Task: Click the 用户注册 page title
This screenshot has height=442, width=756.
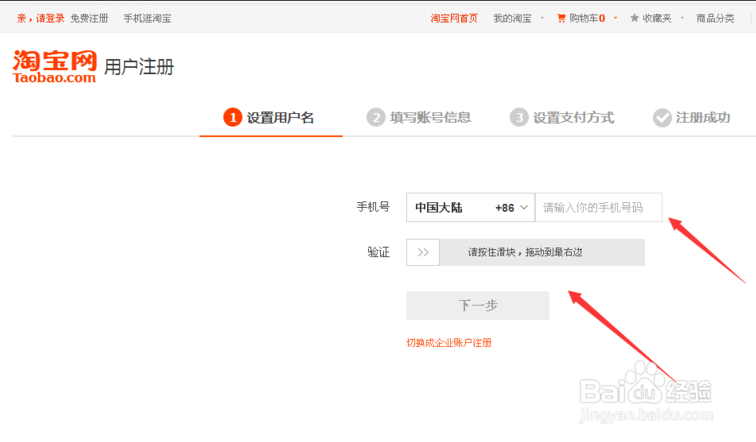Action: pyautogui.click(x=139, y=67)
